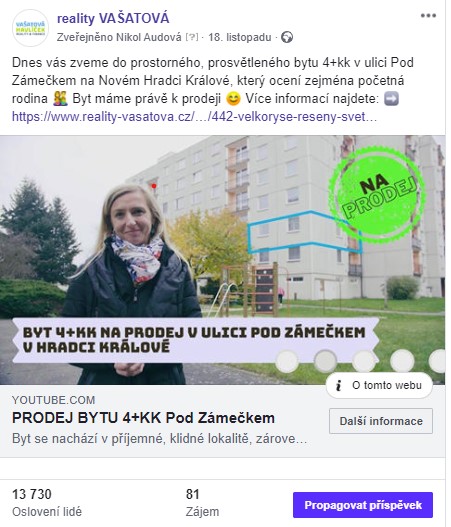Image resolution: width=451 pixels, height=527 pixels.
Task: View 81 Zájem engagement stats
Action: pos(202,503)
